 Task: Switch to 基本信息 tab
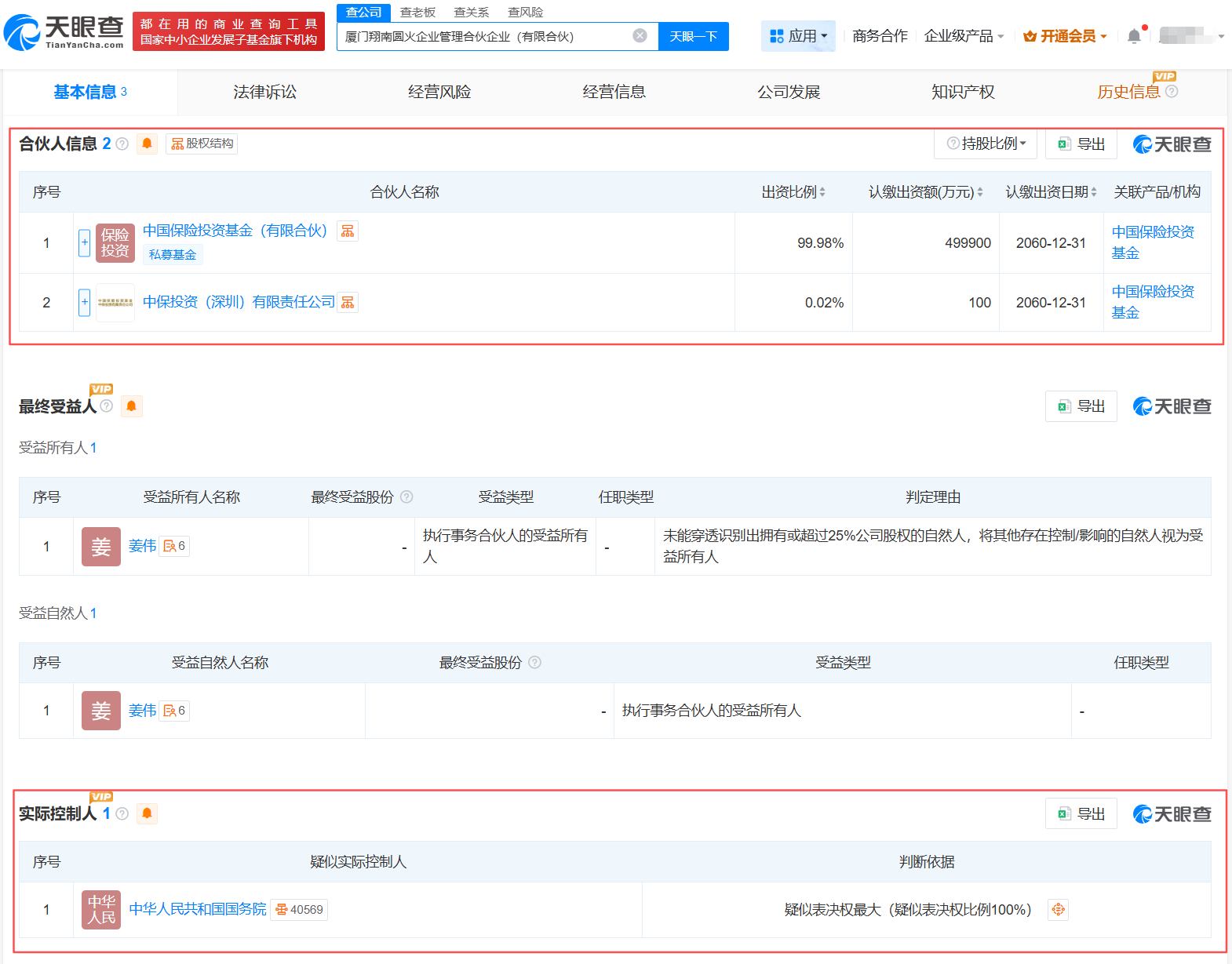[90, 93]
